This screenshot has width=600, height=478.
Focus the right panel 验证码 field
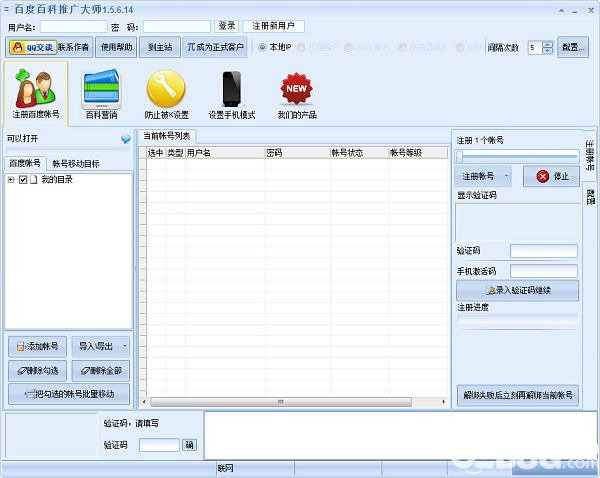click(x=544, y=251)
